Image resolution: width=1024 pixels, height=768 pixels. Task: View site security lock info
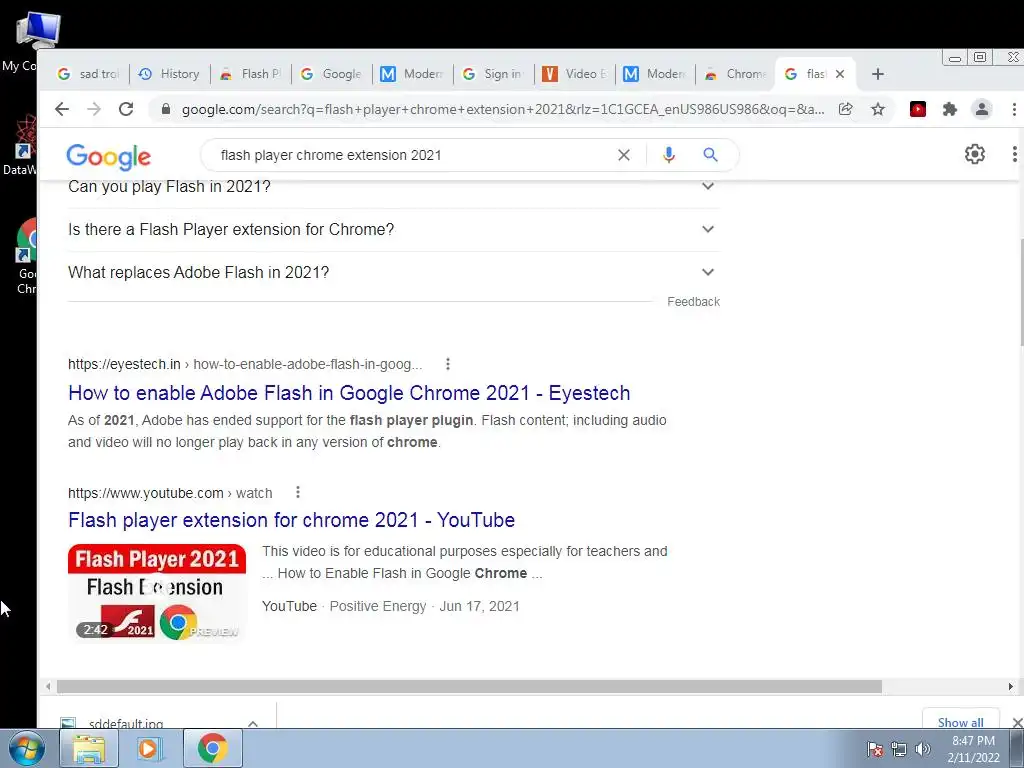click(166, 109)
